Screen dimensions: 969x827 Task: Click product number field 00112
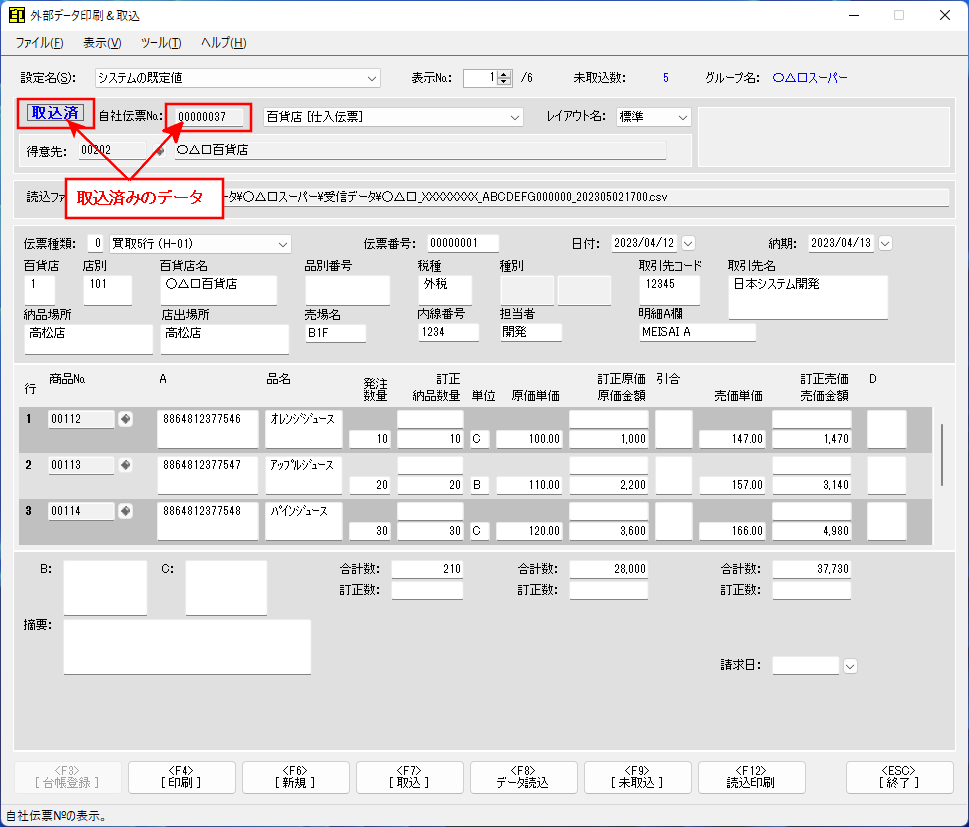[x=81, y=419]
